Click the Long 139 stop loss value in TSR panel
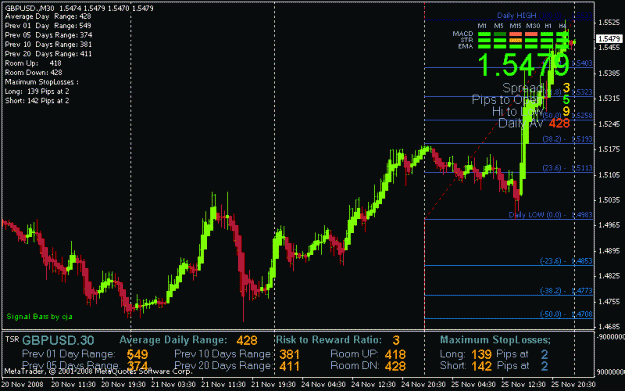This screenshot has height=391, width=625. click(x=482, y=354)
